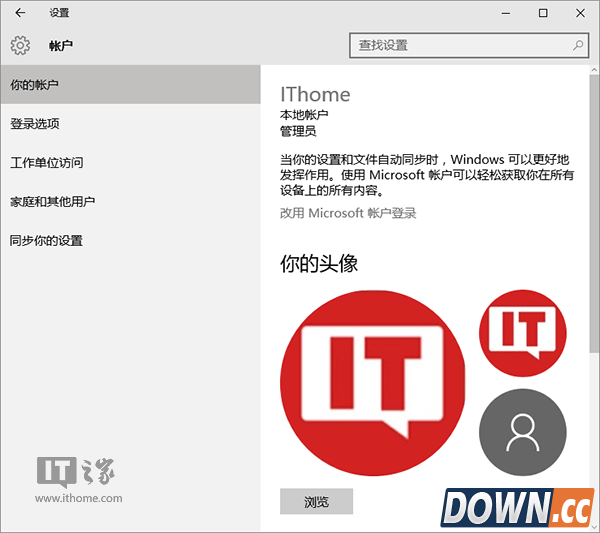Click the settings gear icon
The image size is (600, 533).
pos(20,45)
